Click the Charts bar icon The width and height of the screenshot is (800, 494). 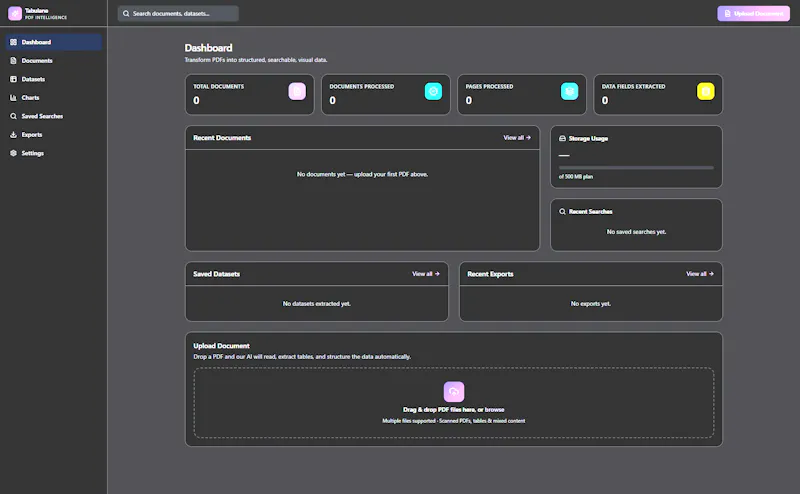tap(13, 97)
